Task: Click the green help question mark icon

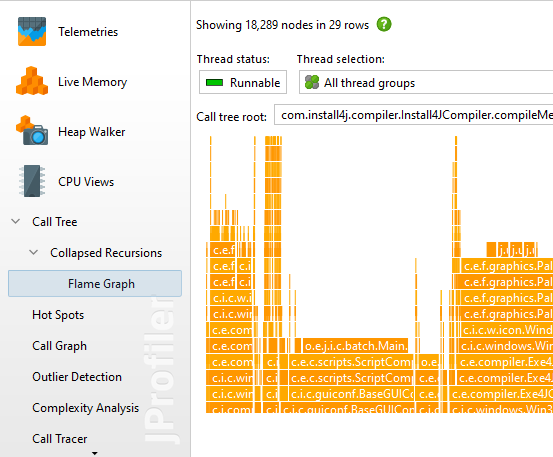Action: [384, 24]
